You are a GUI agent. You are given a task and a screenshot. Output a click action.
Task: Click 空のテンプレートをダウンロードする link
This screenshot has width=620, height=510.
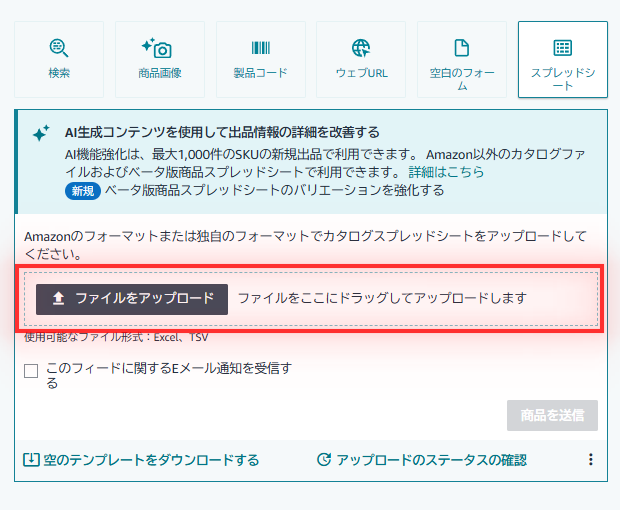coord(151,460)
